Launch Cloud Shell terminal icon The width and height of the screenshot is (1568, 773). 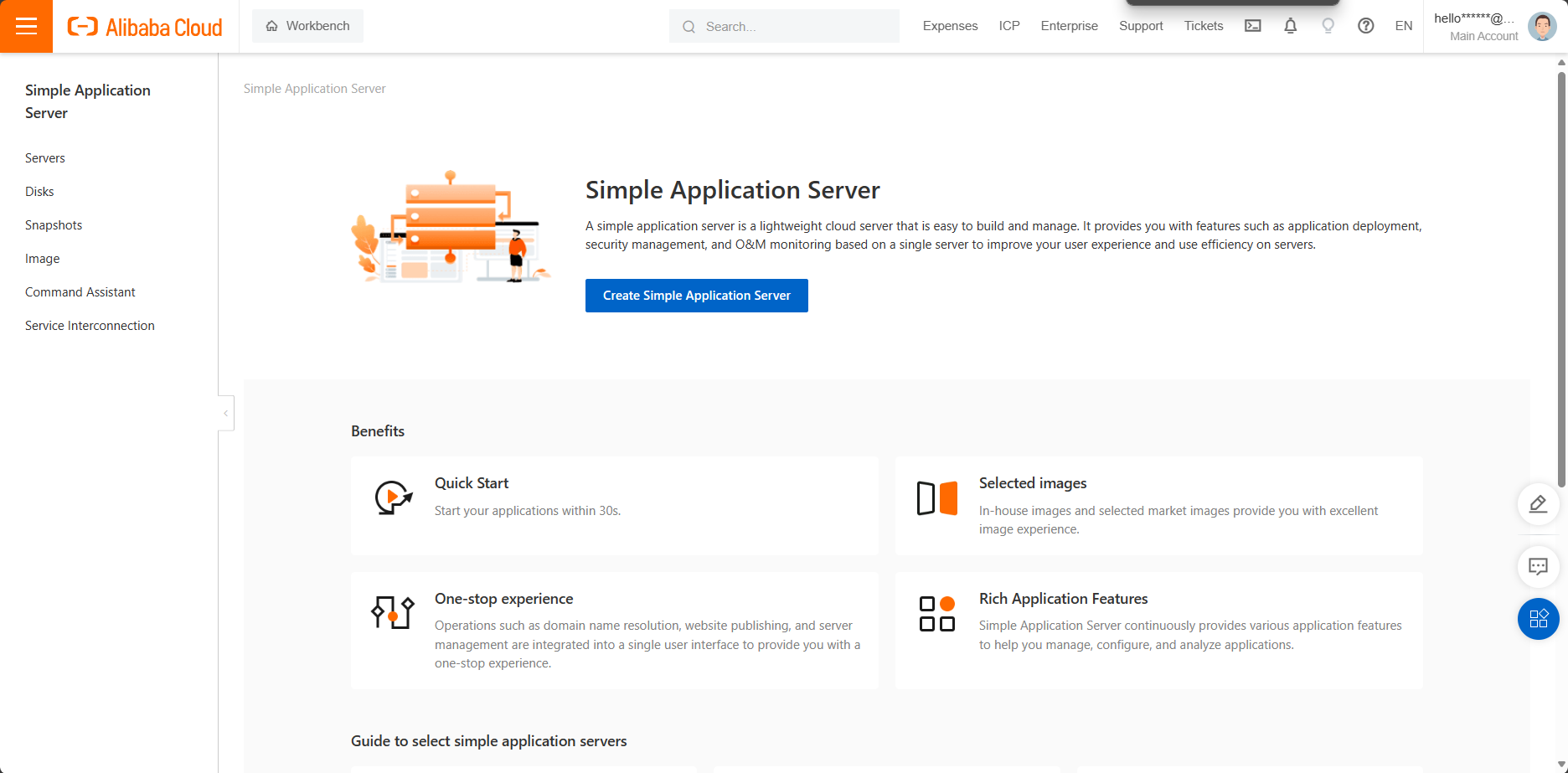[x=1253, y=26]
